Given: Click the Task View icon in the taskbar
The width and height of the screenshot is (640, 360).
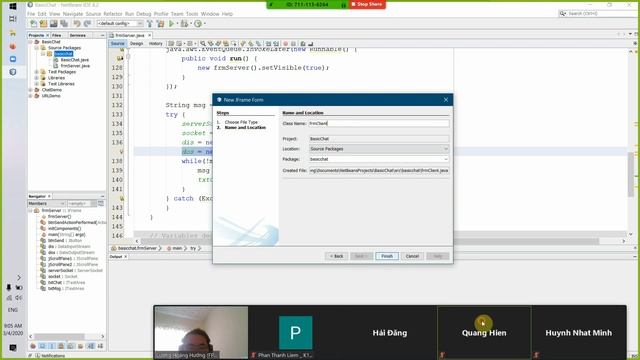Looking at the screenshot, I should pos(13,19).
